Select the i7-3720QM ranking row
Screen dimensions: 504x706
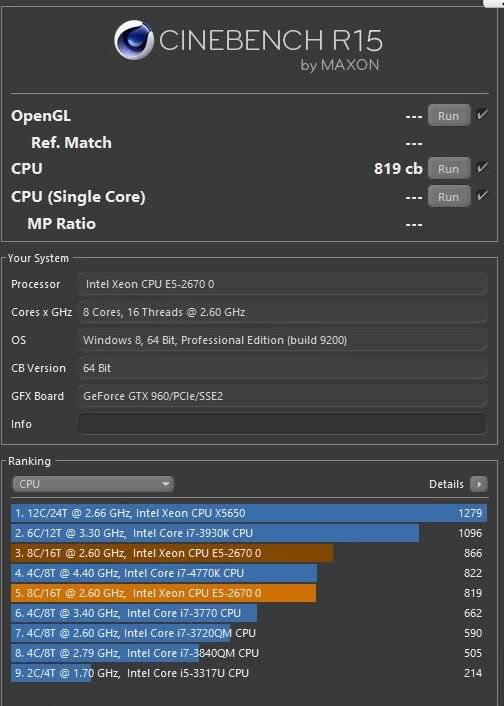click(x=249, y=633)
